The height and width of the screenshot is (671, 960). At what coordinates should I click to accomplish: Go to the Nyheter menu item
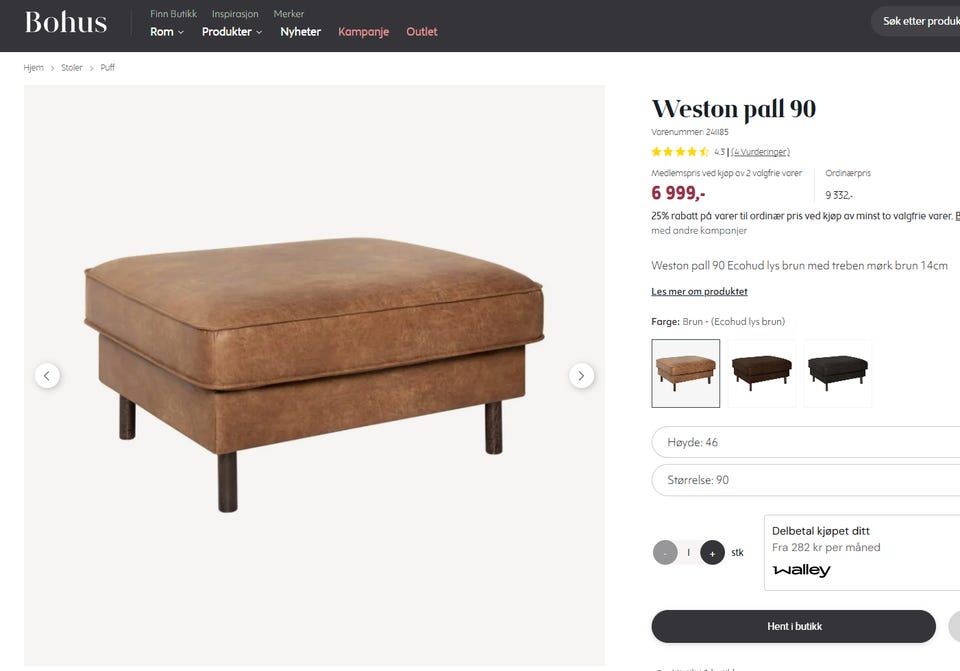(x=301, y=32)
